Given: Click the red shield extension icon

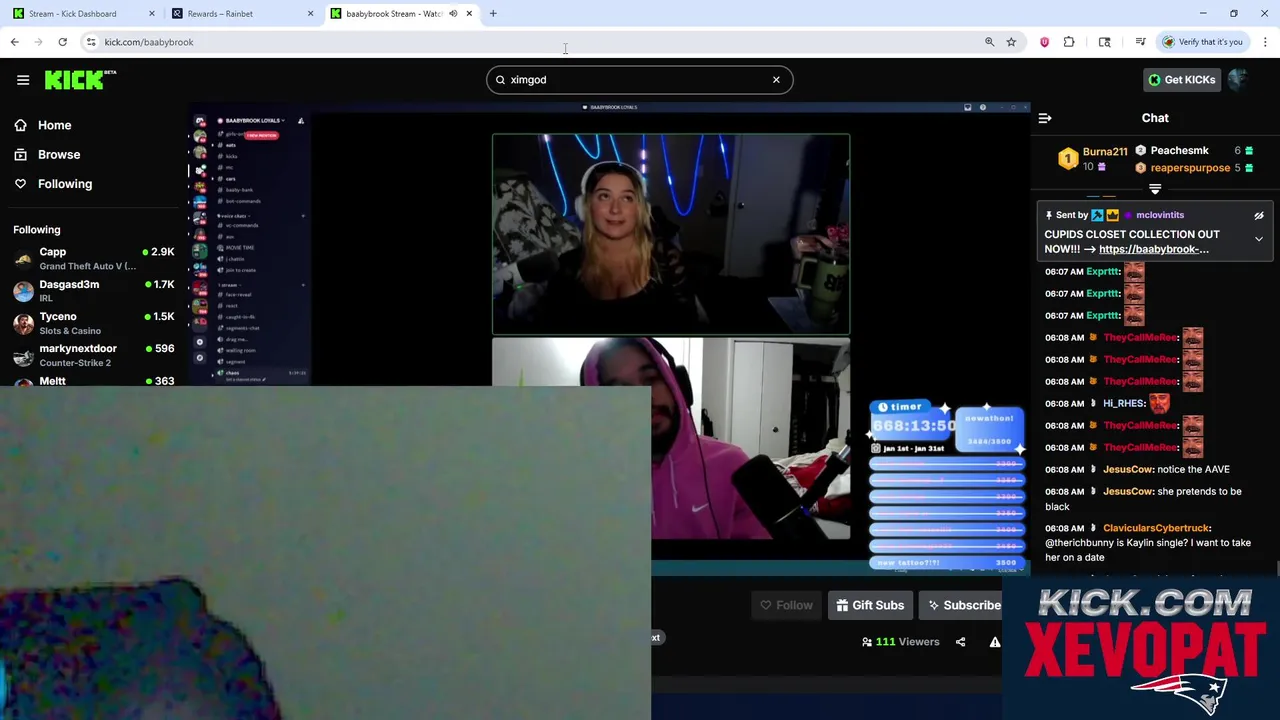Looking at the screenshot, I should tap(1045, 42).
